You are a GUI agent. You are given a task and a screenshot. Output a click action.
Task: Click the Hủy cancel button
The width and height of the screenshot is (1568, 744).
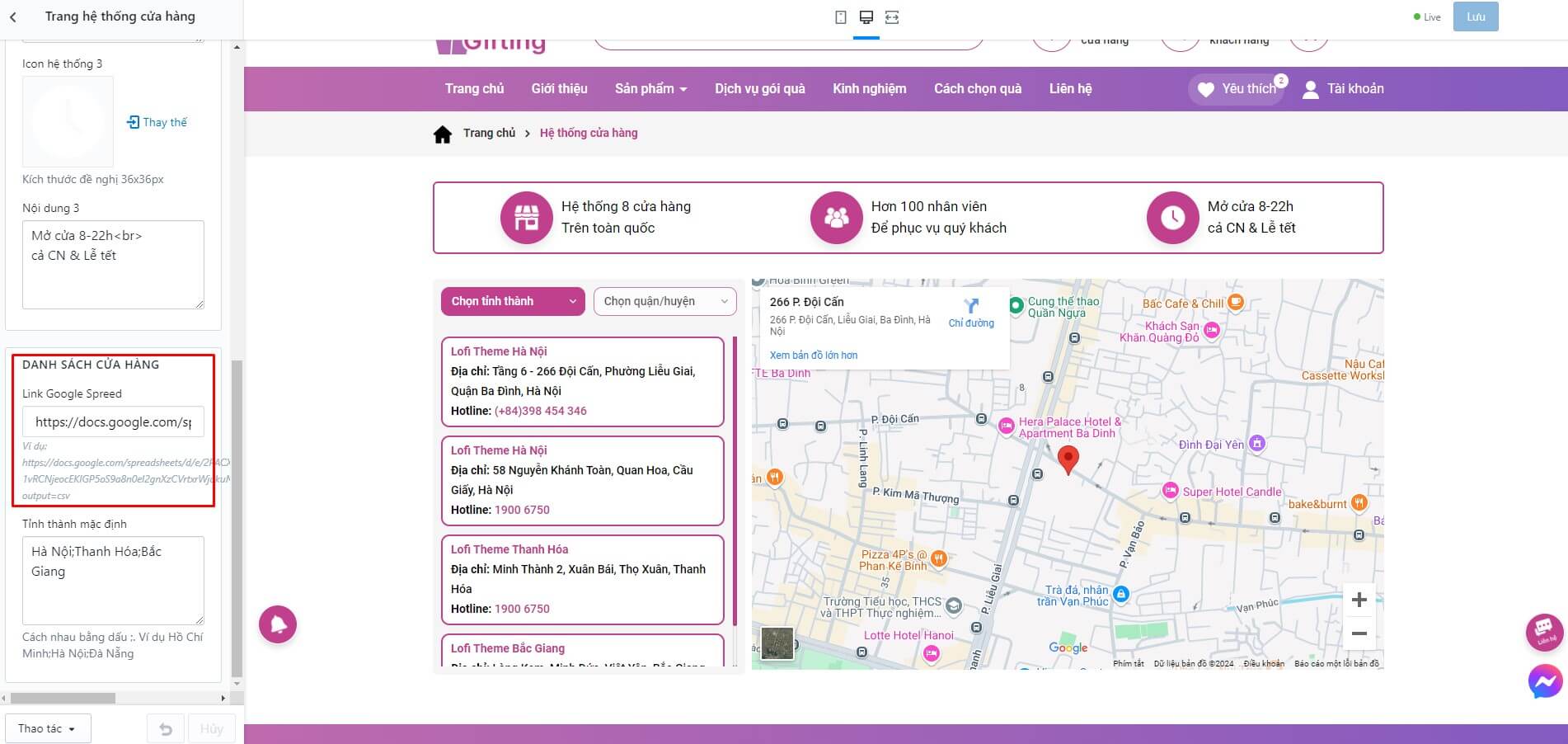(212, 729)
